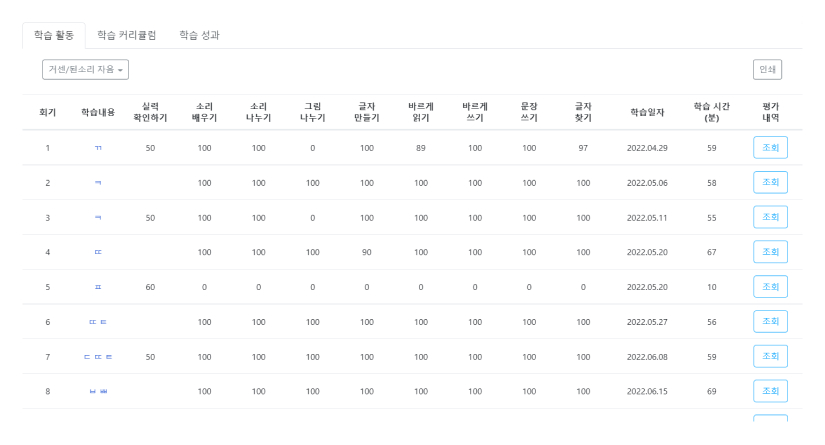Image resolution: width=825 pixels, height=445 pixels.
Task: Open the ㄲ learning content link in row 1
Action: point(98,148)
